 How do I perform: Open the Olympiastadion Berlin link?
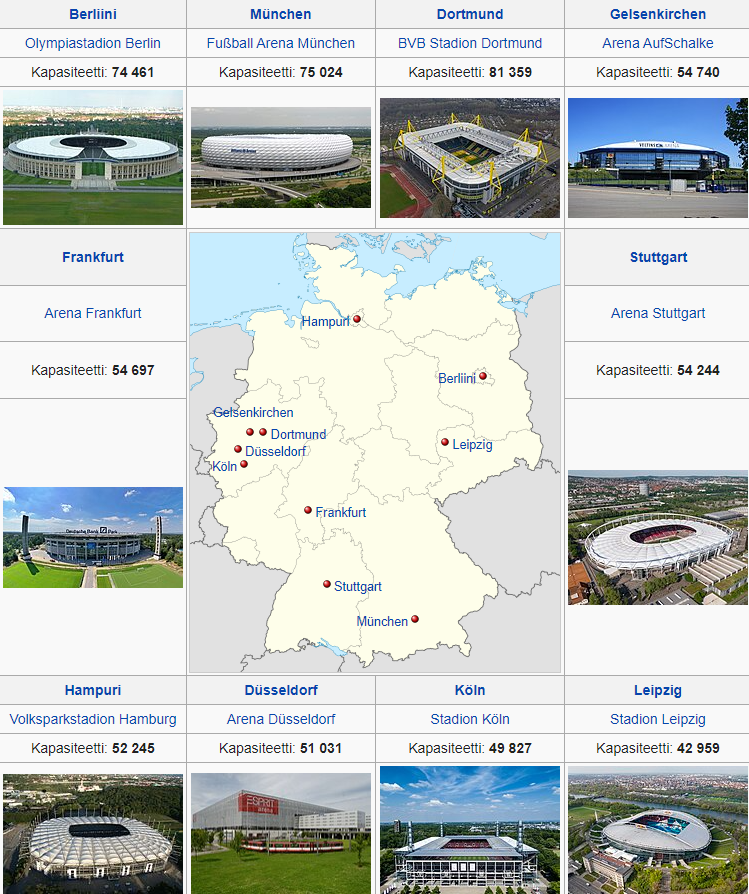click(x=93, y=43)
